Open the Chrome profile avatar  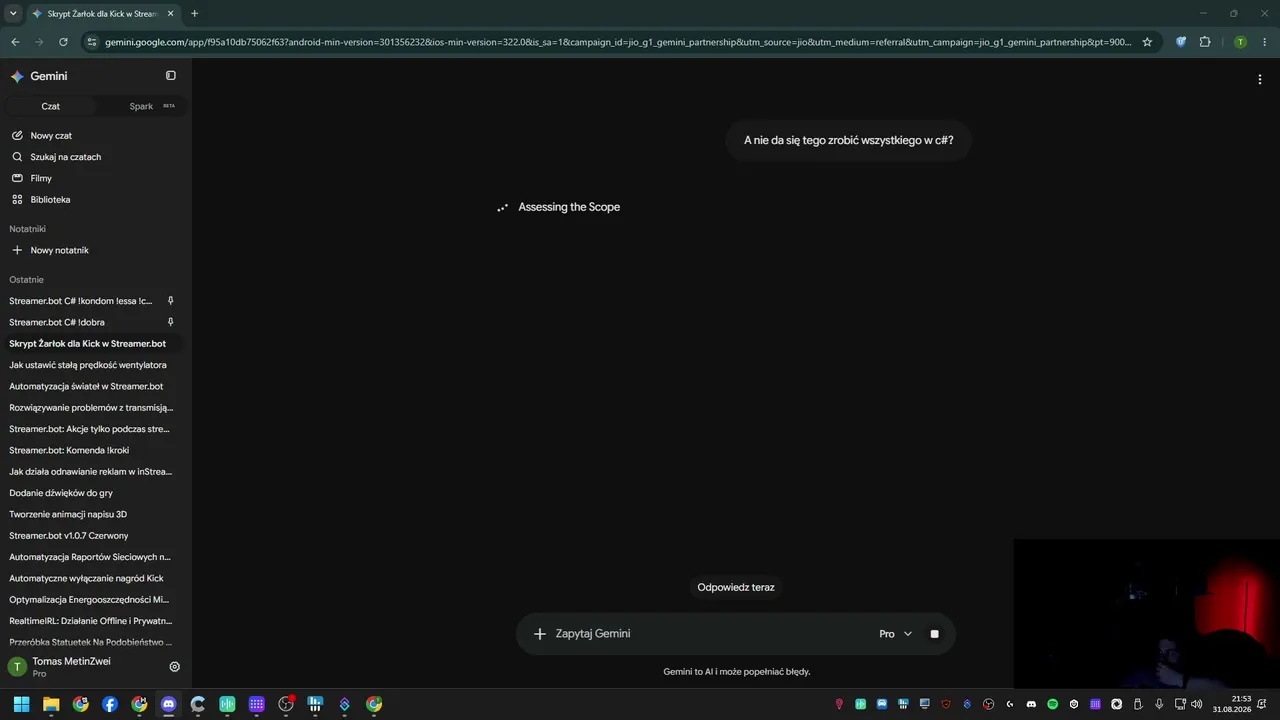pos(1241,42)
